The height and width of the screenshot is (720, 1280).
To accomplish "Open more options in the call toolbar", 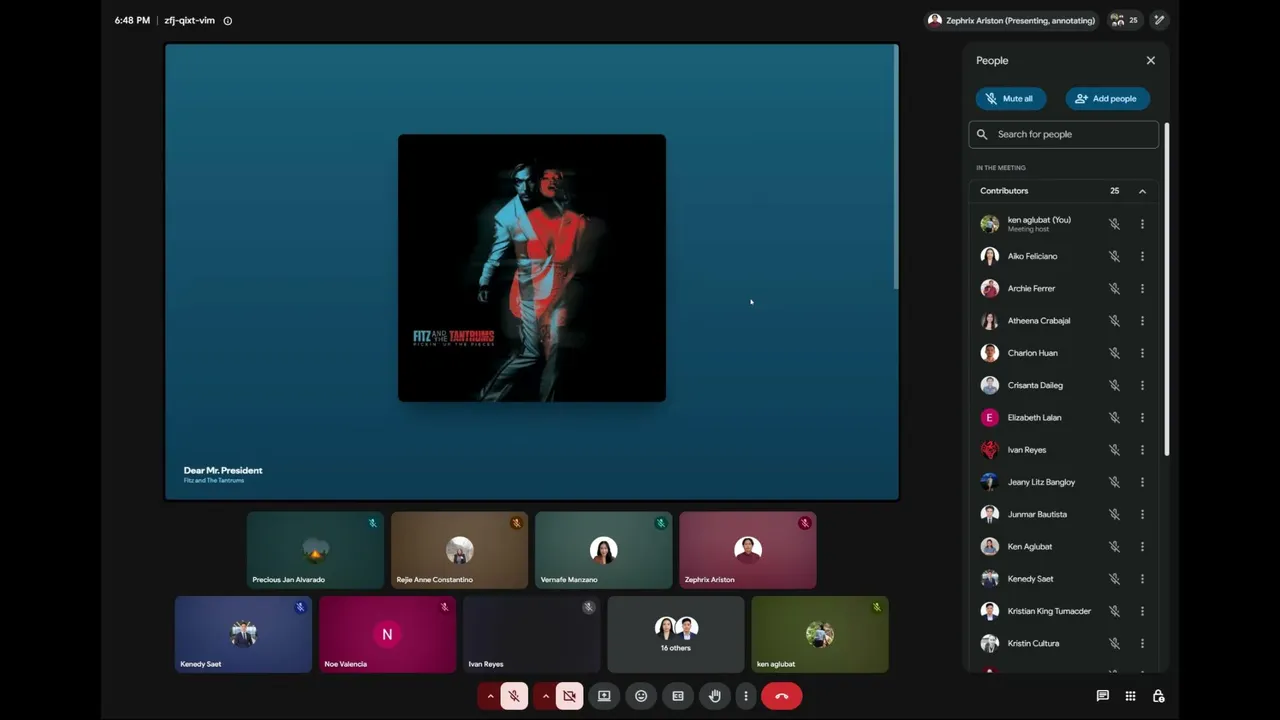I will [x=745, y=696].
